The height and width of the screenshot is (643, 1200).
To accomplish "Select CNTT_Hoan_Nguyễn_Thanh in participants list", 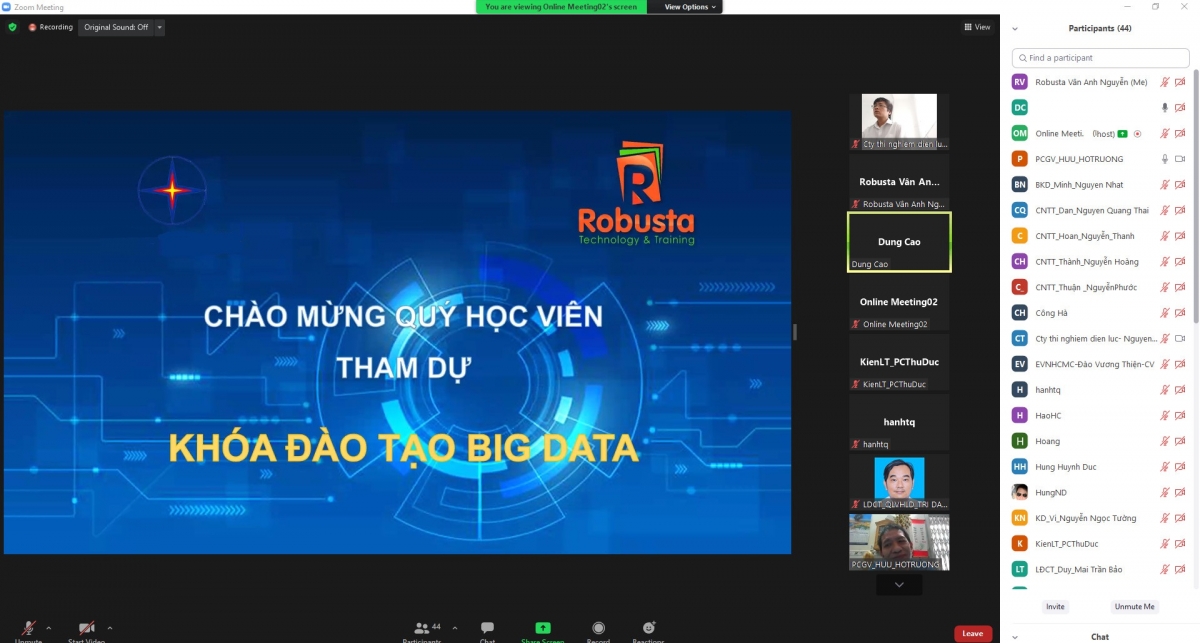I will pyautogui.click(x=1100, y=236).
